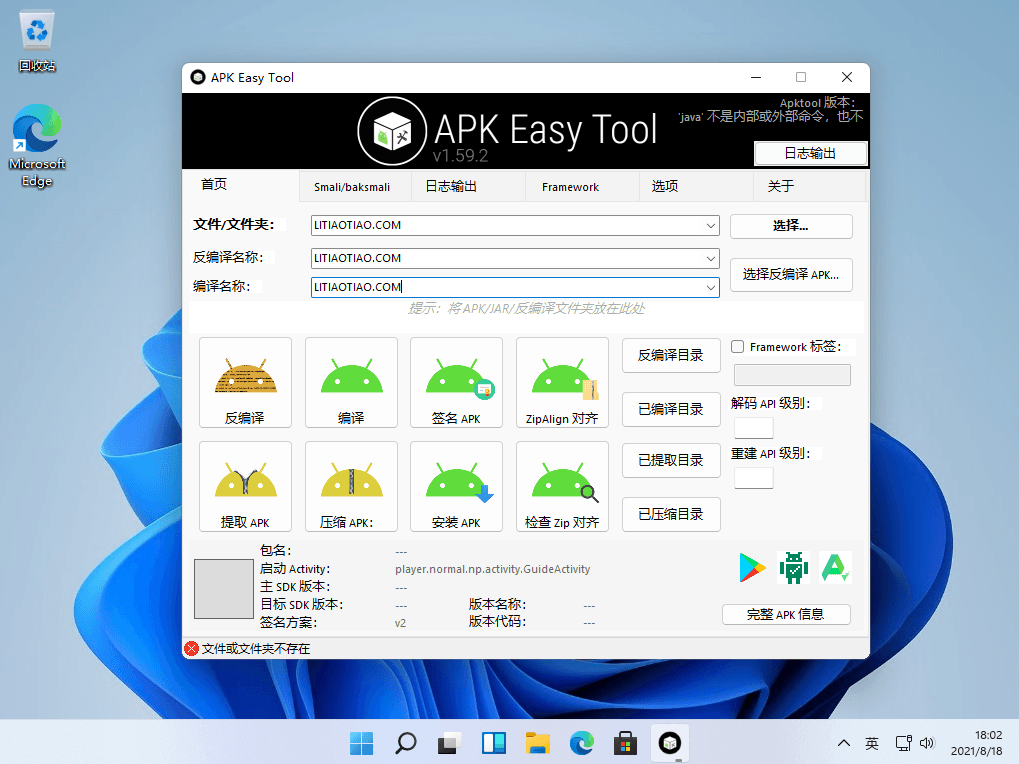The width and height of the screenshot is (1019, 764).
Task: Open the volume control in system tray
Action: pyautogui.click(x=927, y=743)
